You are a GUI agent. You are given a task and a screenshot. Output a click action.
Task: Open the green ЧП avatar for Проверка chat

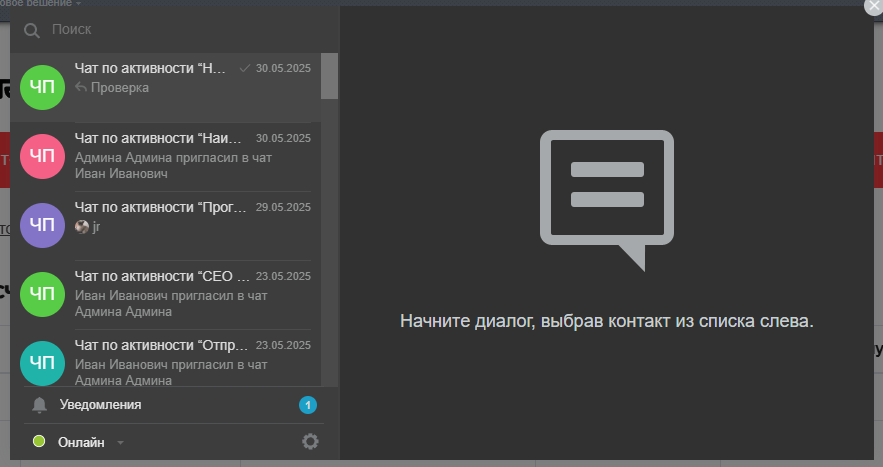pos(42,87)
